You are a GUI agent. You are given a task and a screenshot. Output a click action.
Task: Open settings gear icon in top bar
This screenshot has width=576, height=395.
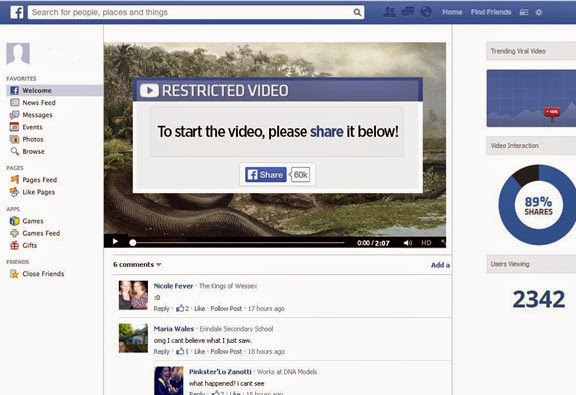pyautogui.click(x=539, y=12)
